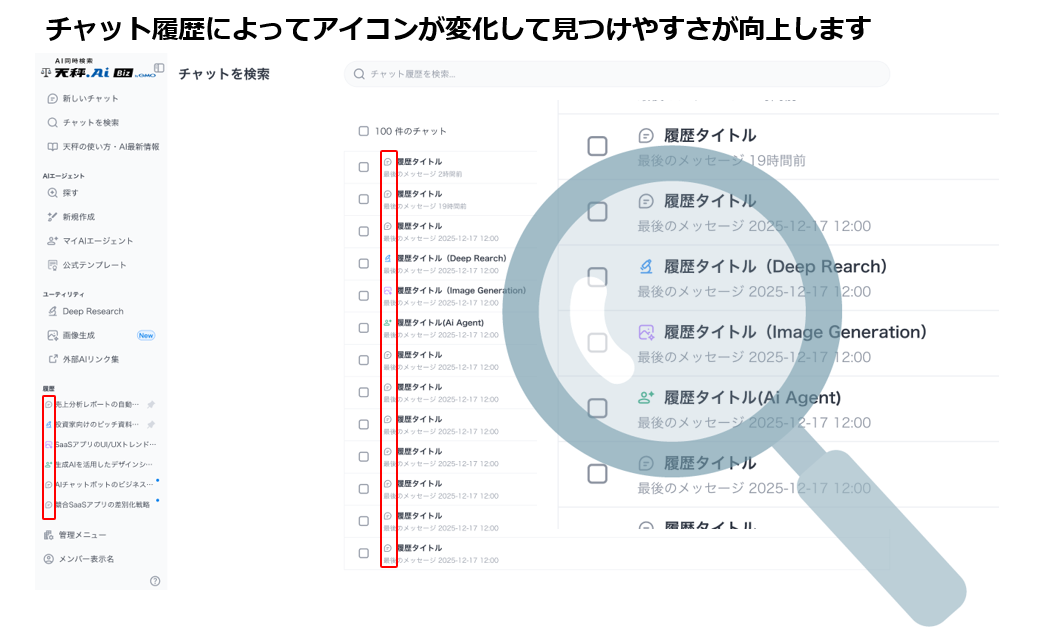Viewport: 1058px width, 643px height.
Task: Click the 100 件のチャット count label
Action: point(410,131)
